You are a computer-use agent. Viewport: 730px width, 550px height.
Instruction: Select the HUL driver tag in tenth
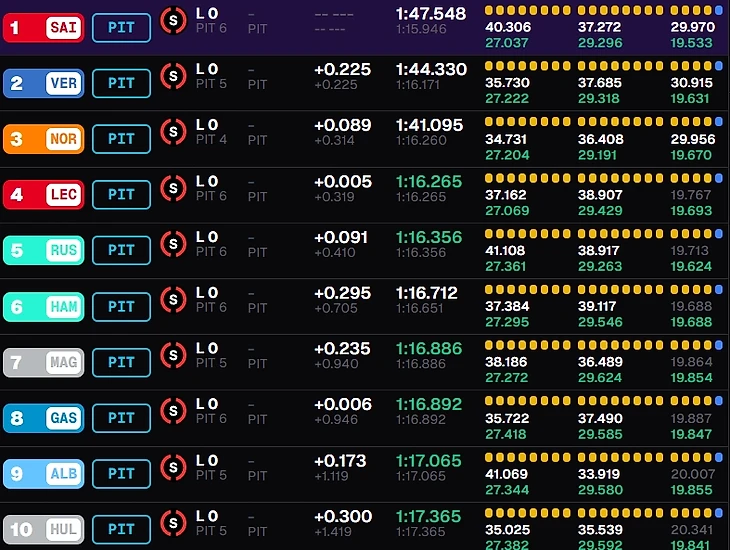(x=44, y=530)
